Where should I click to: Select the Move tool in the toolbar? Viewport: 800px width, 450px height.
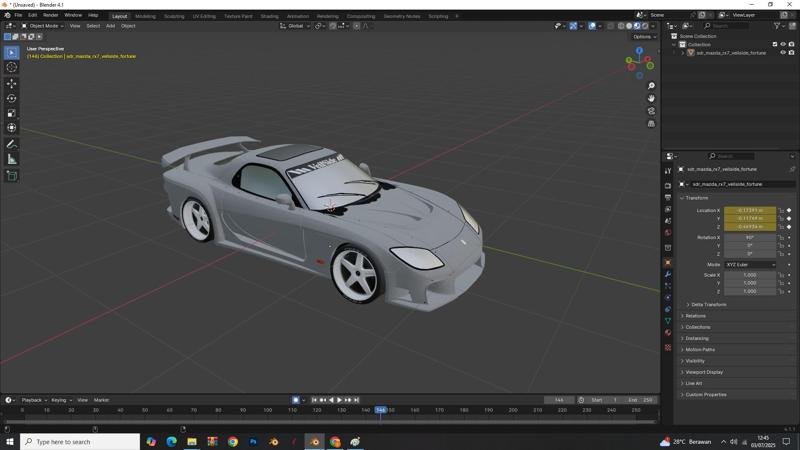pos(11,83)
